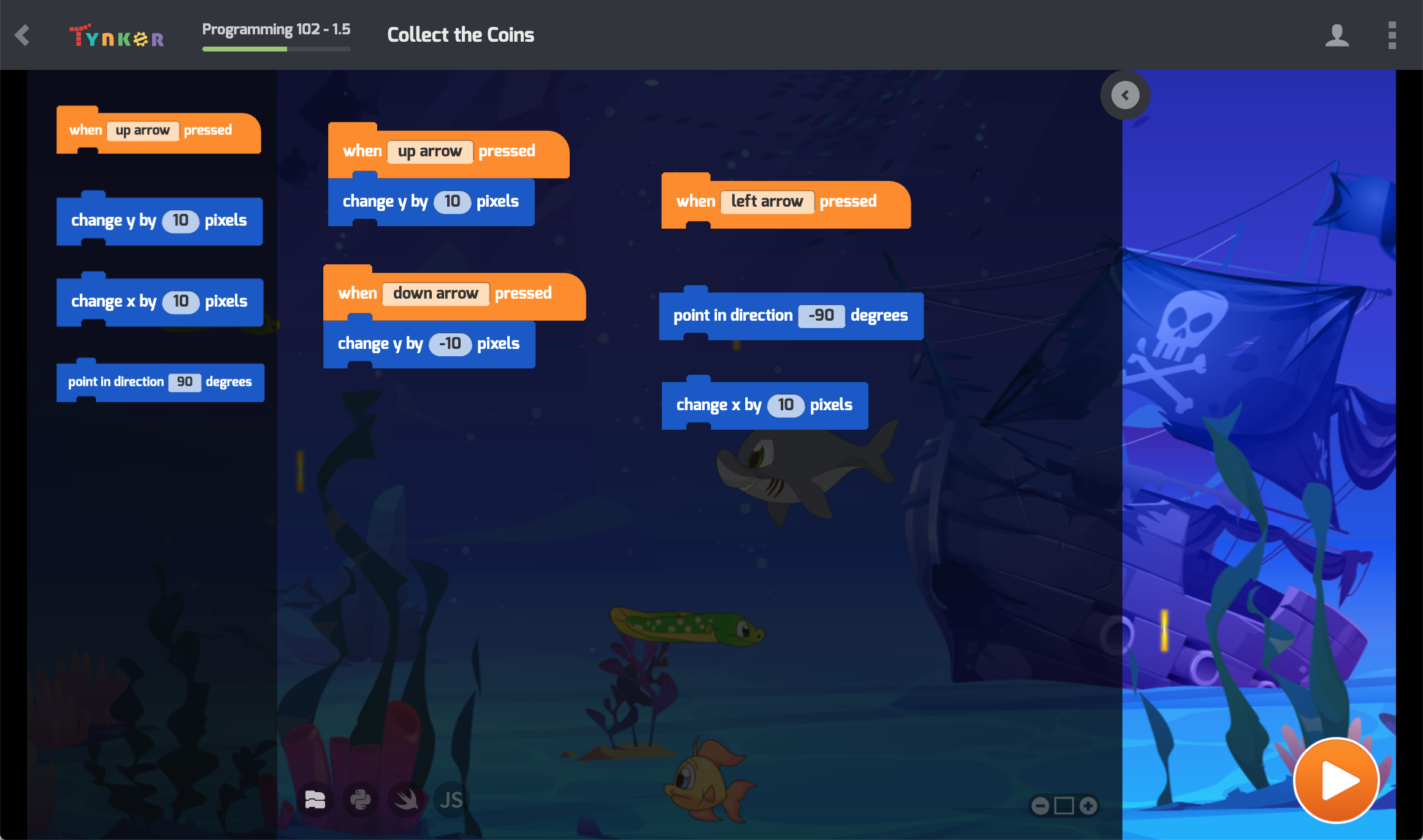
Task: Open the Programming 102 - 1.5 lesson title
Action: coord(276,29)
